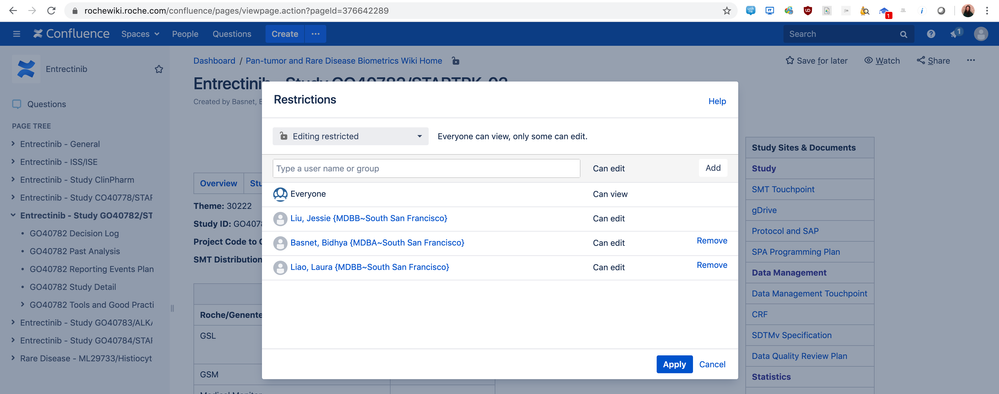999x394 pixels.
Task: Click the Confluence logo
Action: 71,34
